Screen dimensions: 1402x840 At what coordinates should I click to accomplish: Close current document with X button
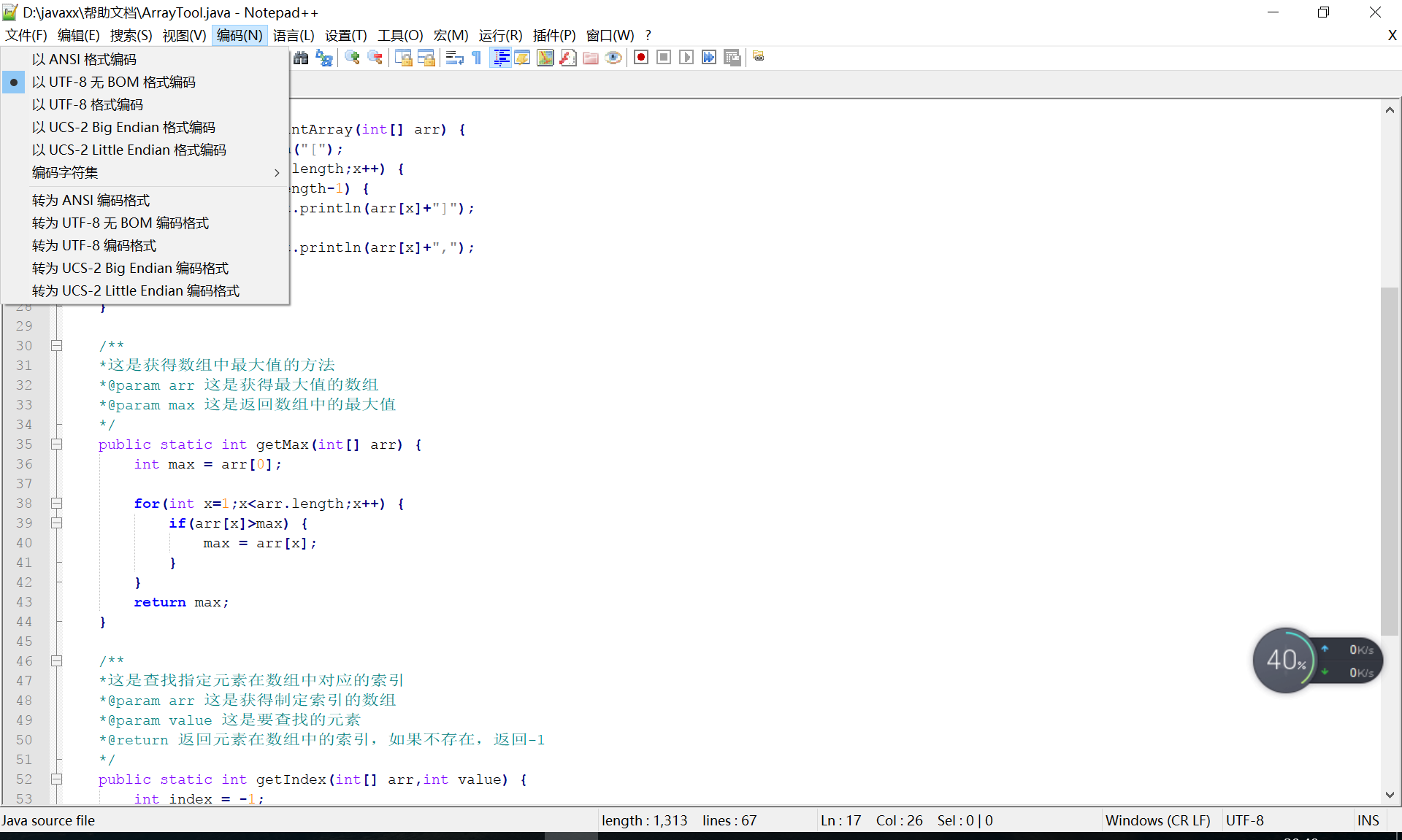(x=1392, y=35)
